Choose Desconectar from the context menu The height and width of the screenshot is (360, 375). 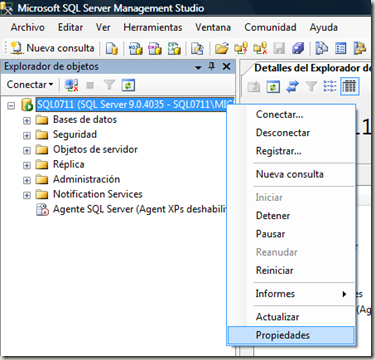pos(291,133)
